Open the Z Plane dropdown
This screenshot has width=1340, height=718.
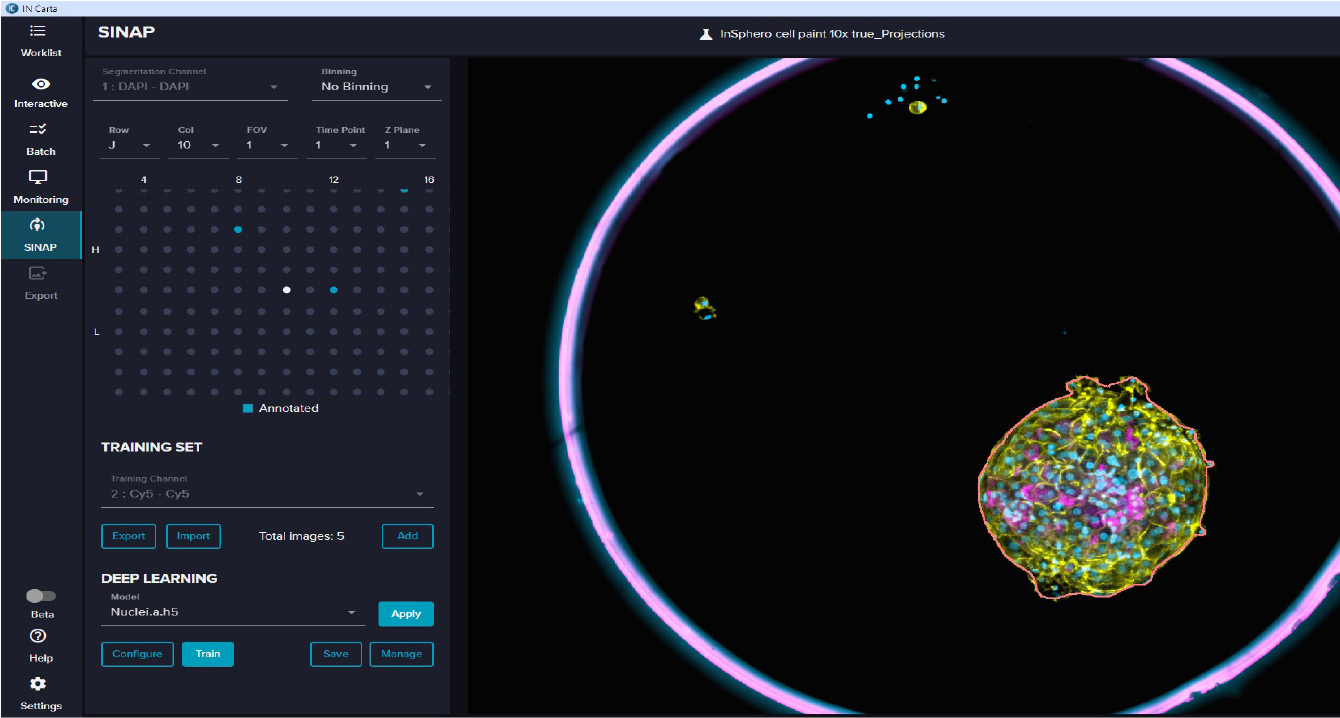click(406, 146)
